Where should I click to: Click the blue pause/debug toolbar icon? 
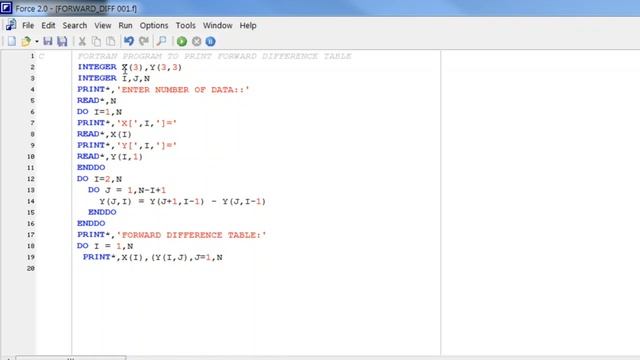pyautogui.click(x=210, y=41)
